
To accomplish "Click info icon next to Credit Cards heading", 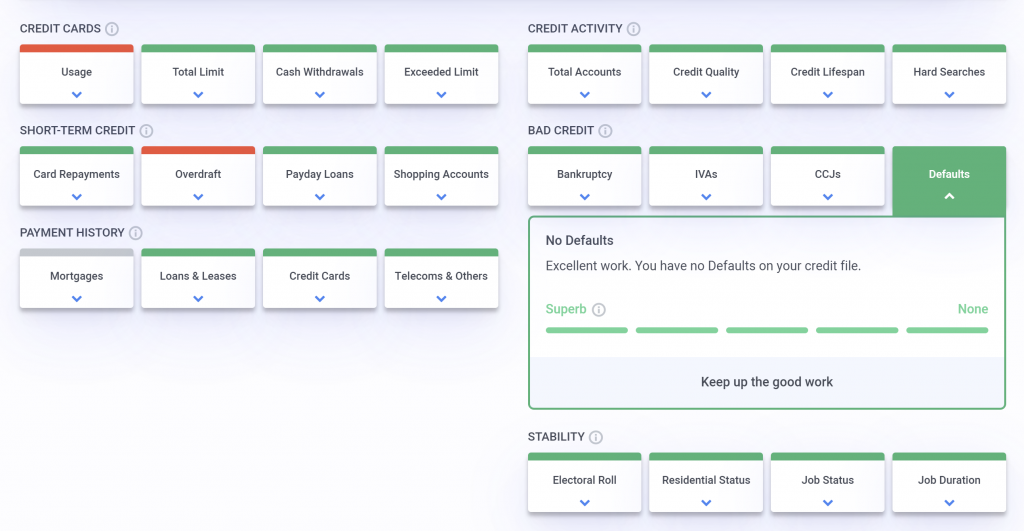I will pyautogui.click(x=112, y=29).
